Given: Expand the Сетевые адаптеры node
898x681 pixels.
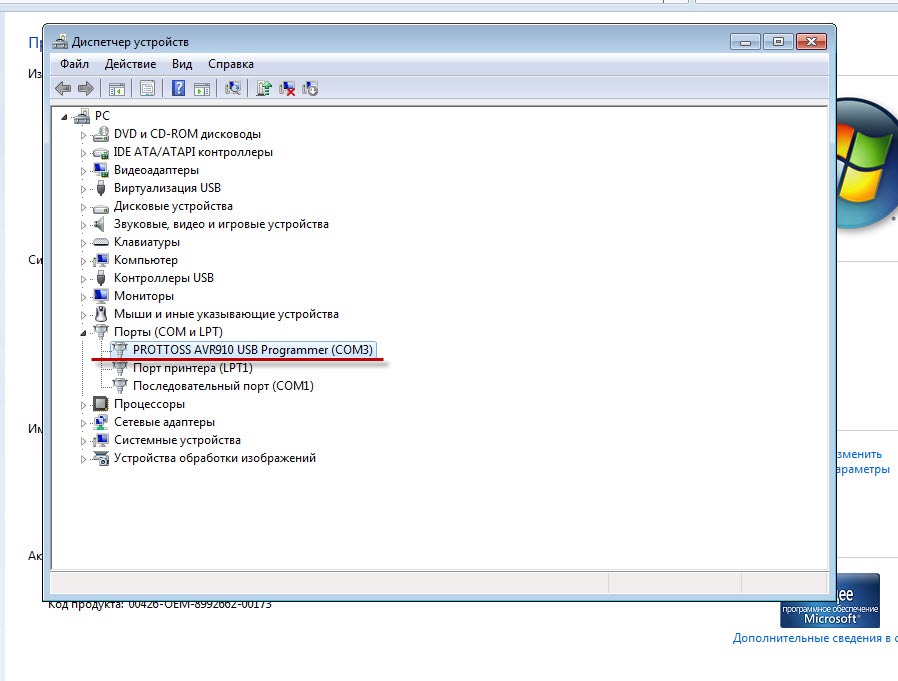Looking at the screenshot, I should point(84,422).
